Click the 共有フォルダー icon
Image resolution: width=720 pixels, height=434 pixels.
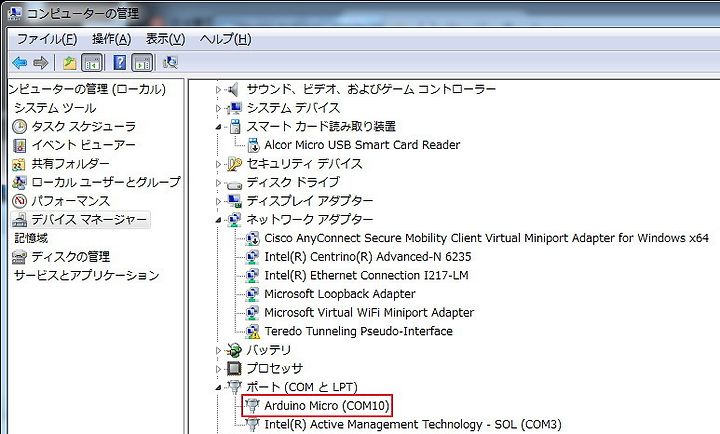[x=19, y=164]
